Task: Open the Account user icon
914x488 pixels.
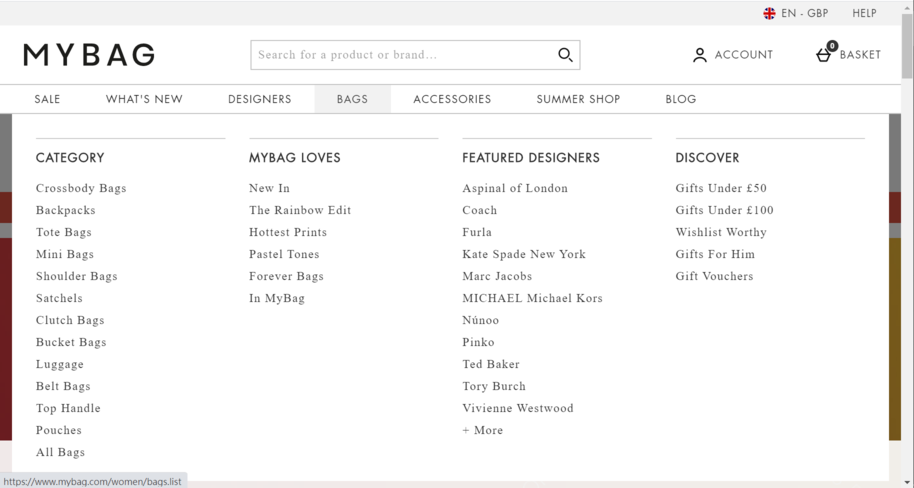Action: pyautogui.click(x=699, y=55)
